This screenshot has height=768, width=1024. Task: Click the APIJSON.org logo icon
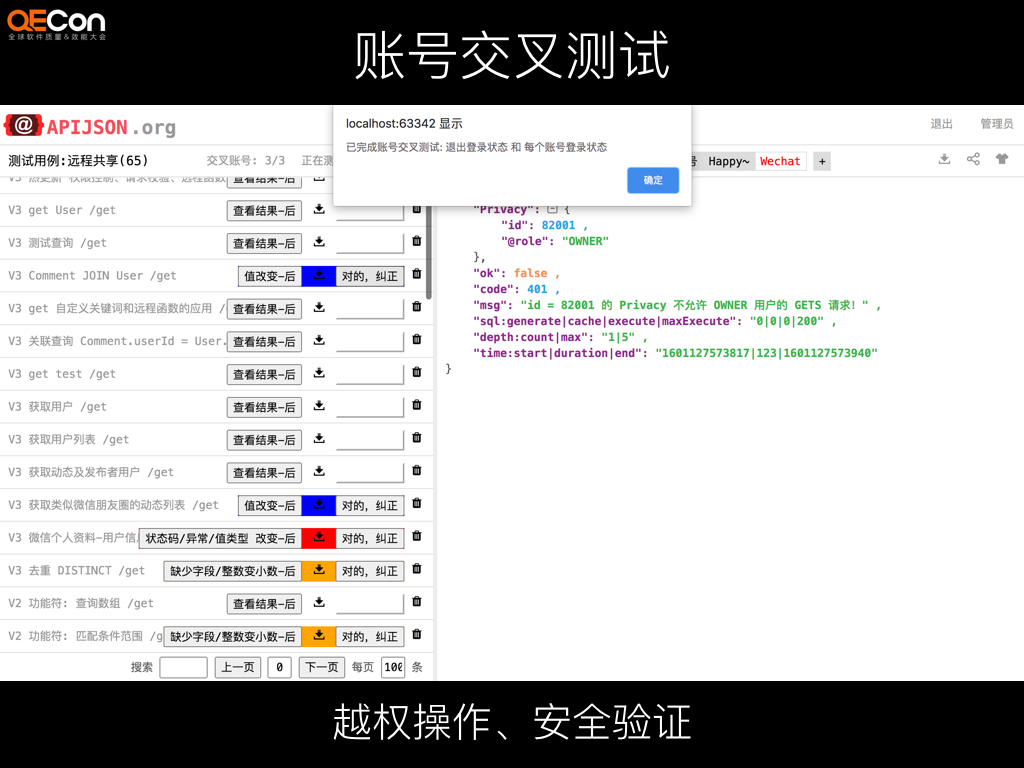tap(22, 124)
